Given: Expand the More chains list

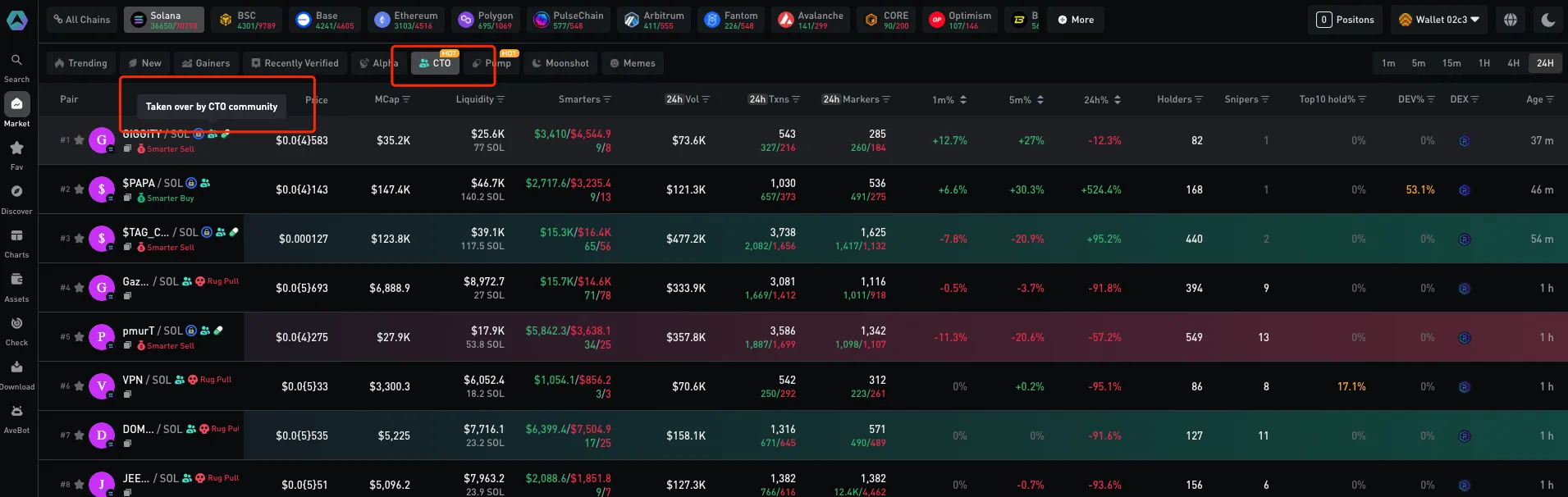Looking at the screenshot, I should pyautogui.click(x=1075, y=20).
